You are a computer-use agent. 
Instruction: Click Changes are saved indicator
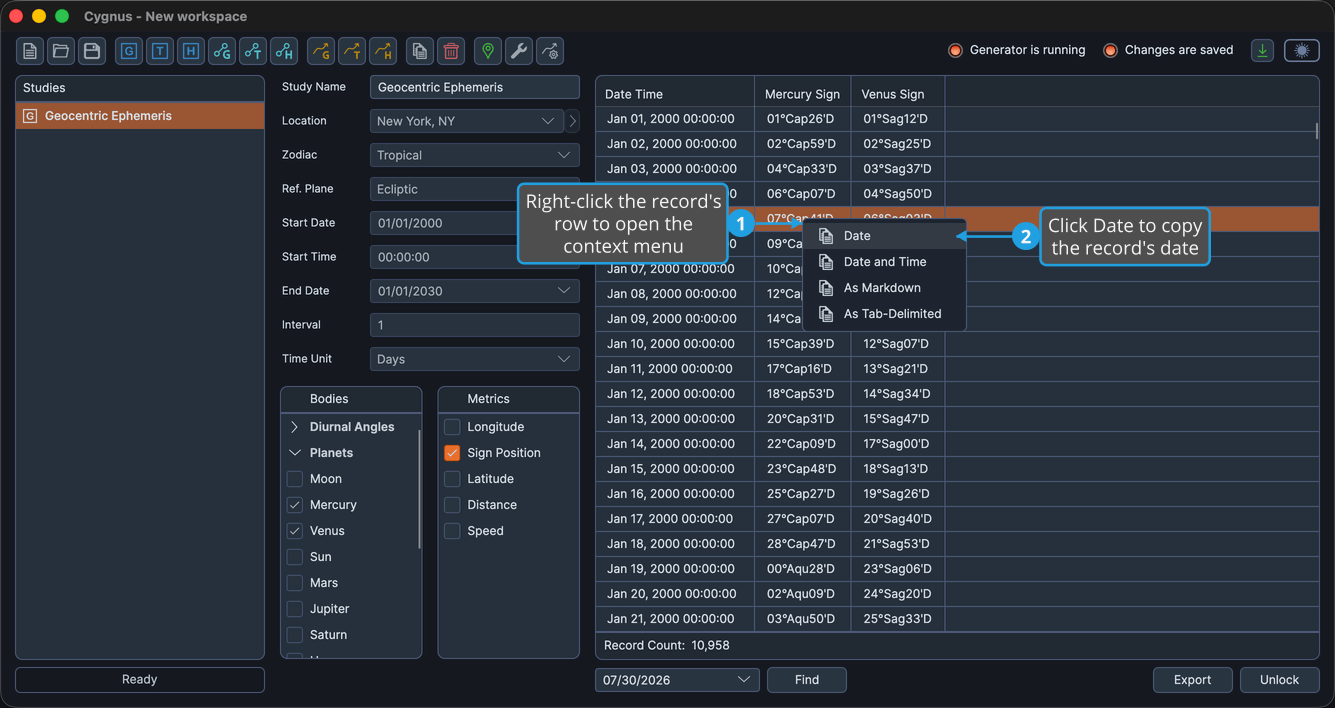[1168, 50]
